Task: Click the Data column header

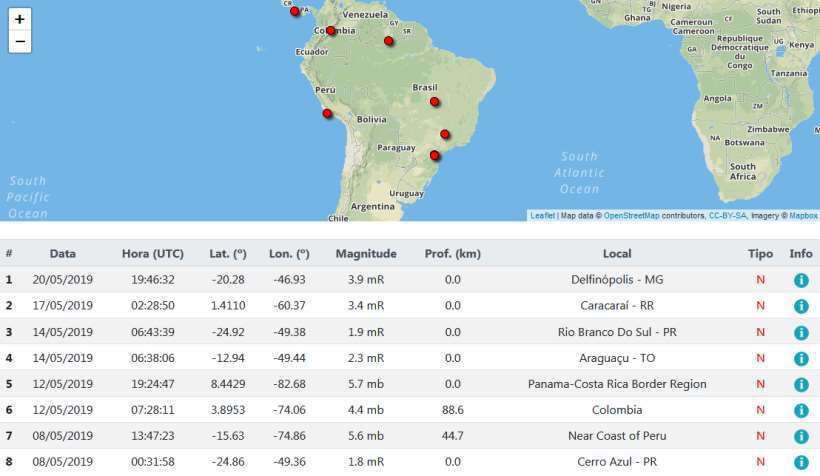Action: (x=63, y=254)
